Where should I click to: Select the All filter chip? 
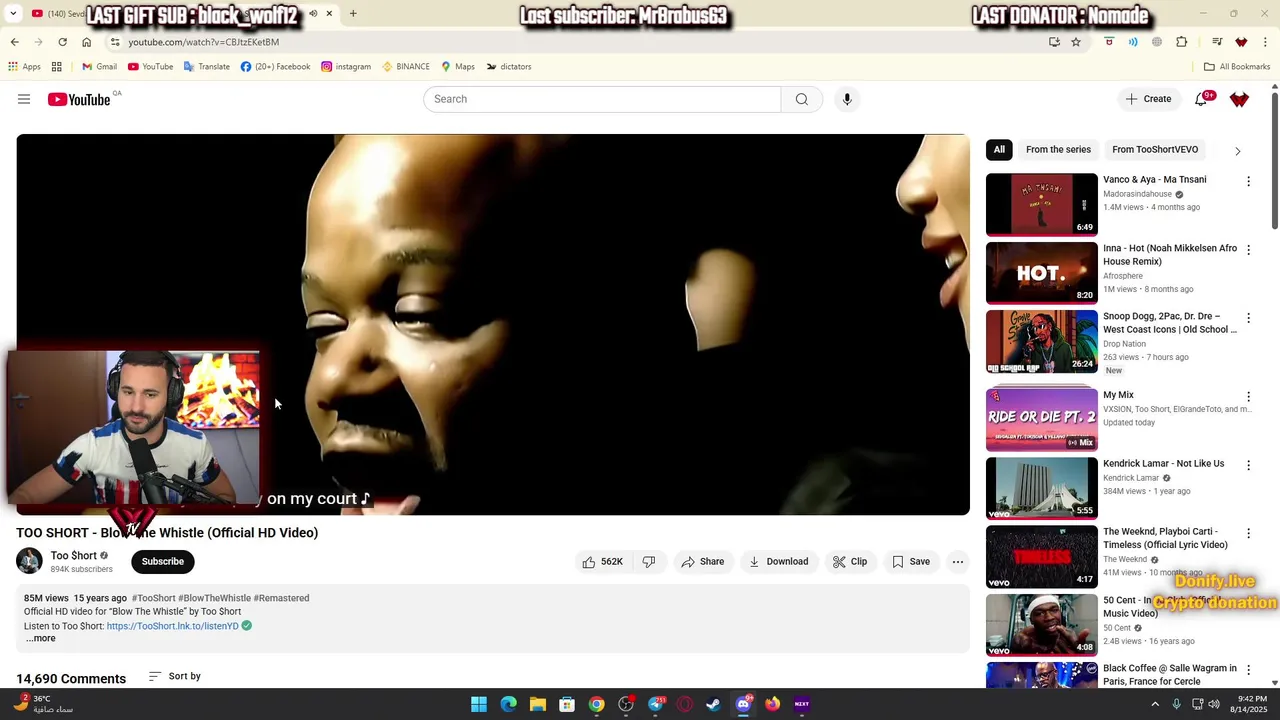point(999,150)
